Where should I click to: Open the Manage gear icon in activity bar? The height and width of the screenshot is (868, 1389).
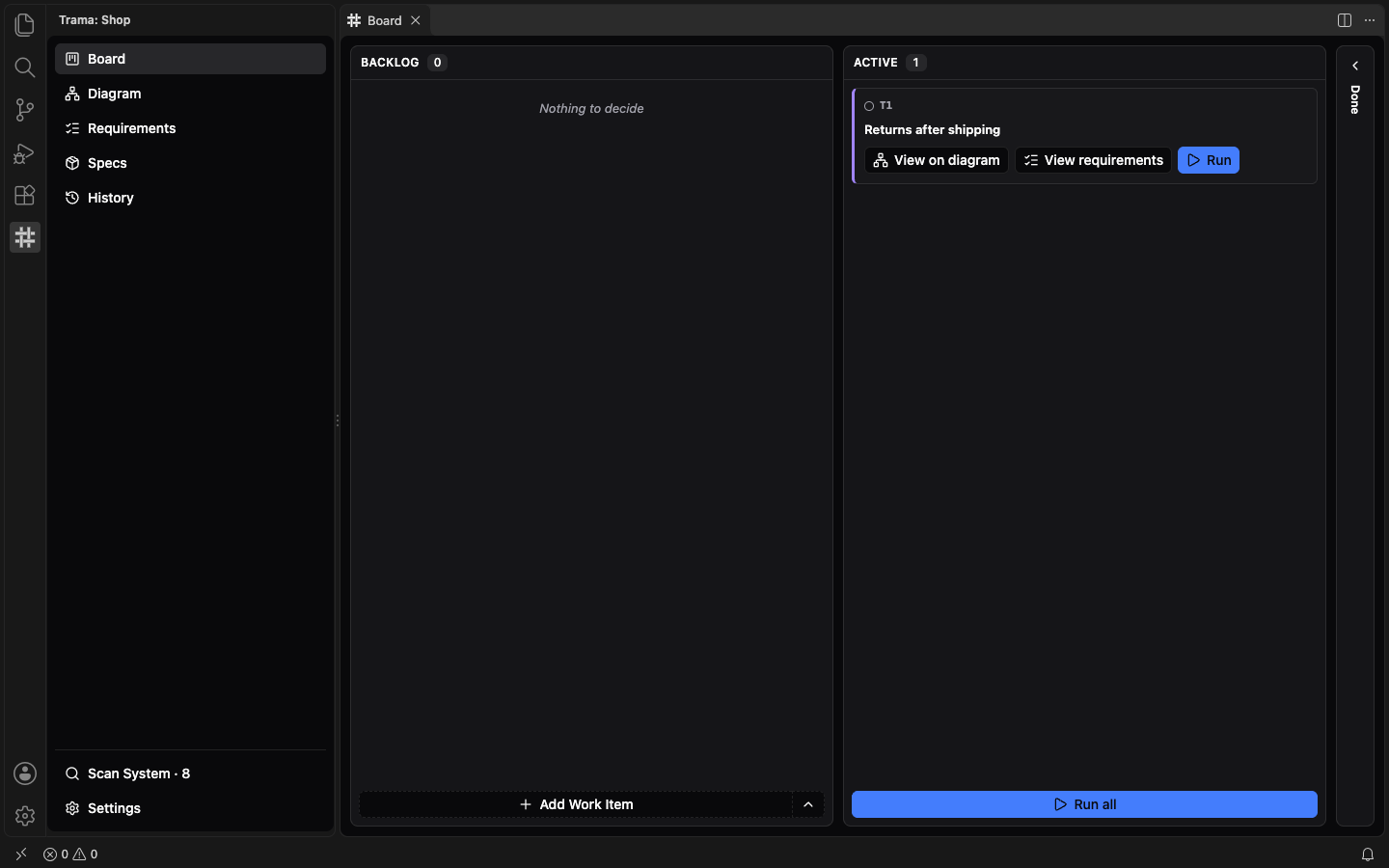pos(25,816)
